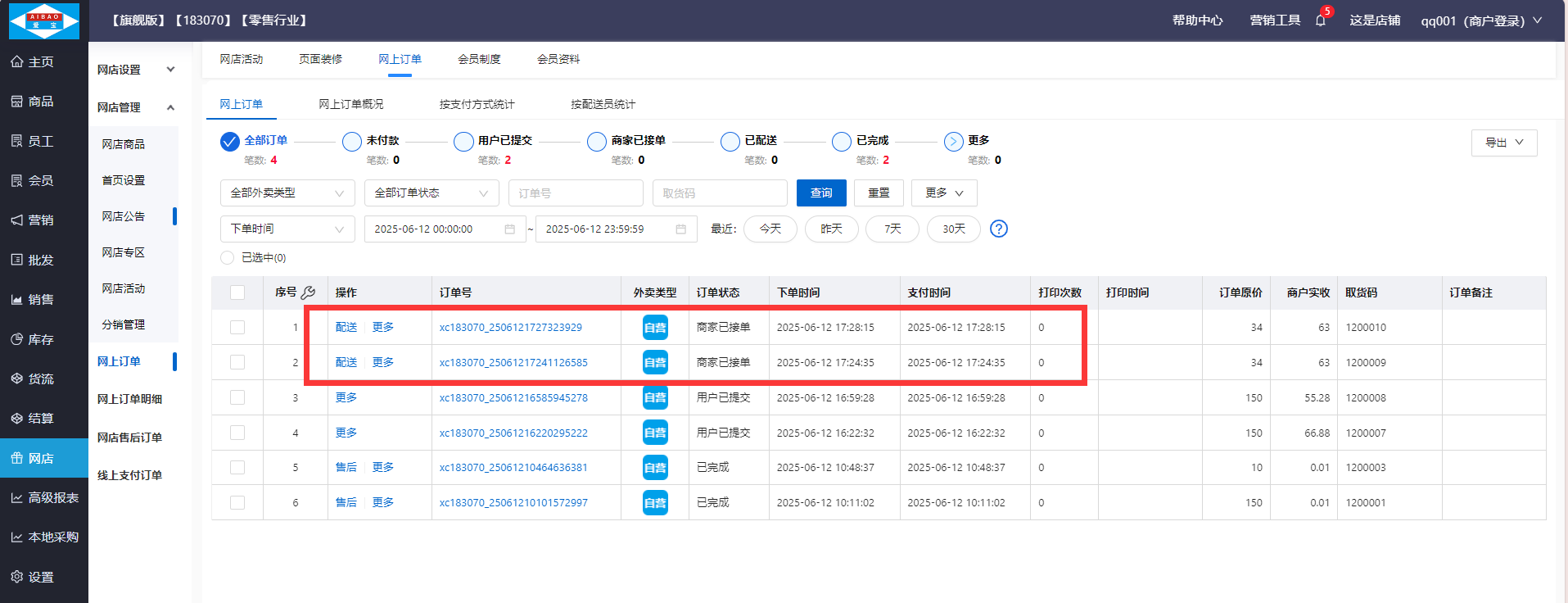
Task: Switch to the 网上订单概况 tab
Action: point(350,104)
